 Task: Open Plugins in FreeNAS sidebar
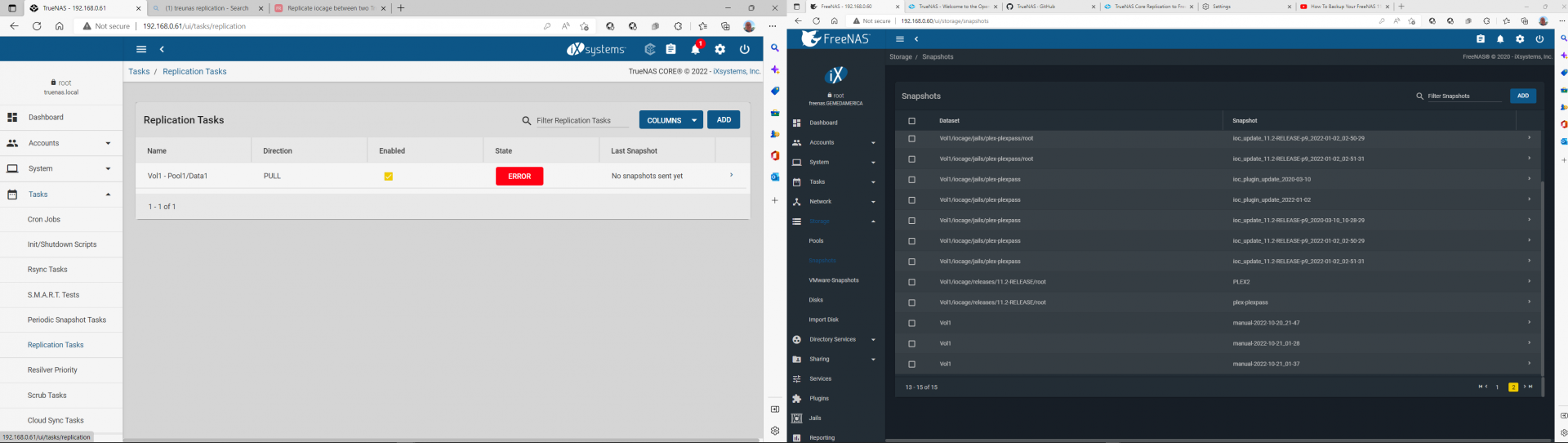[x=819, y=398]
